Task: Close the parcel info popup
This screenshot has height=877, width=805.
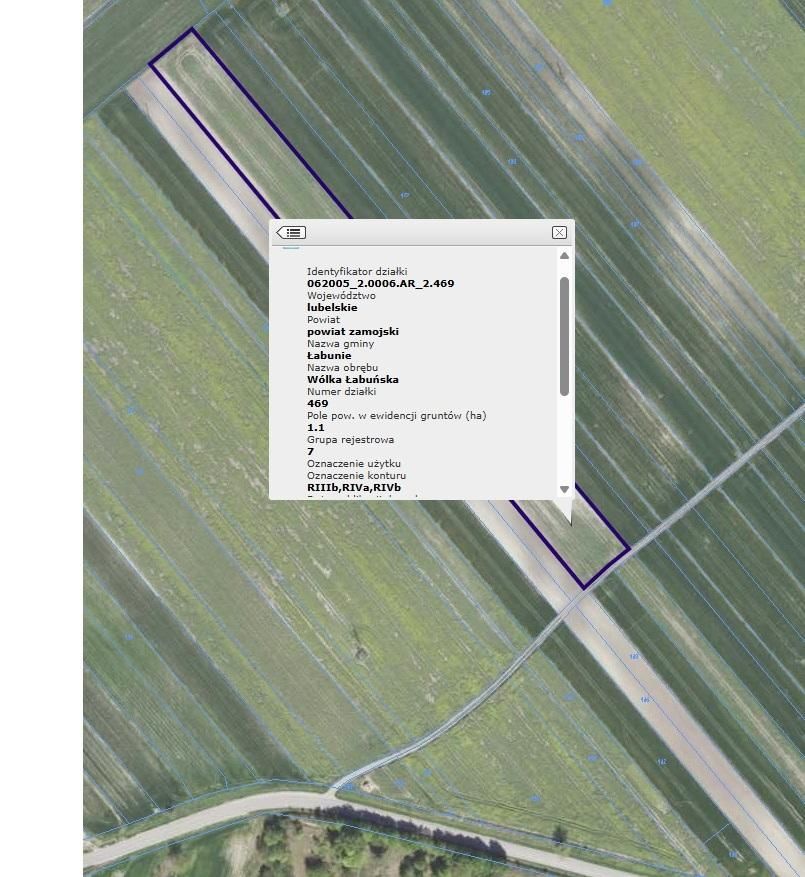Action: point(559,233)
